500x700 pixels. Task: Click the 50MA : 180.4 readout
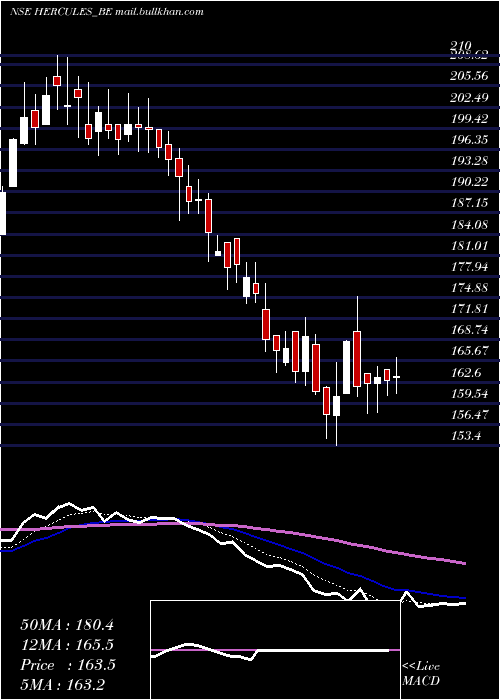[x=67, y=625]
